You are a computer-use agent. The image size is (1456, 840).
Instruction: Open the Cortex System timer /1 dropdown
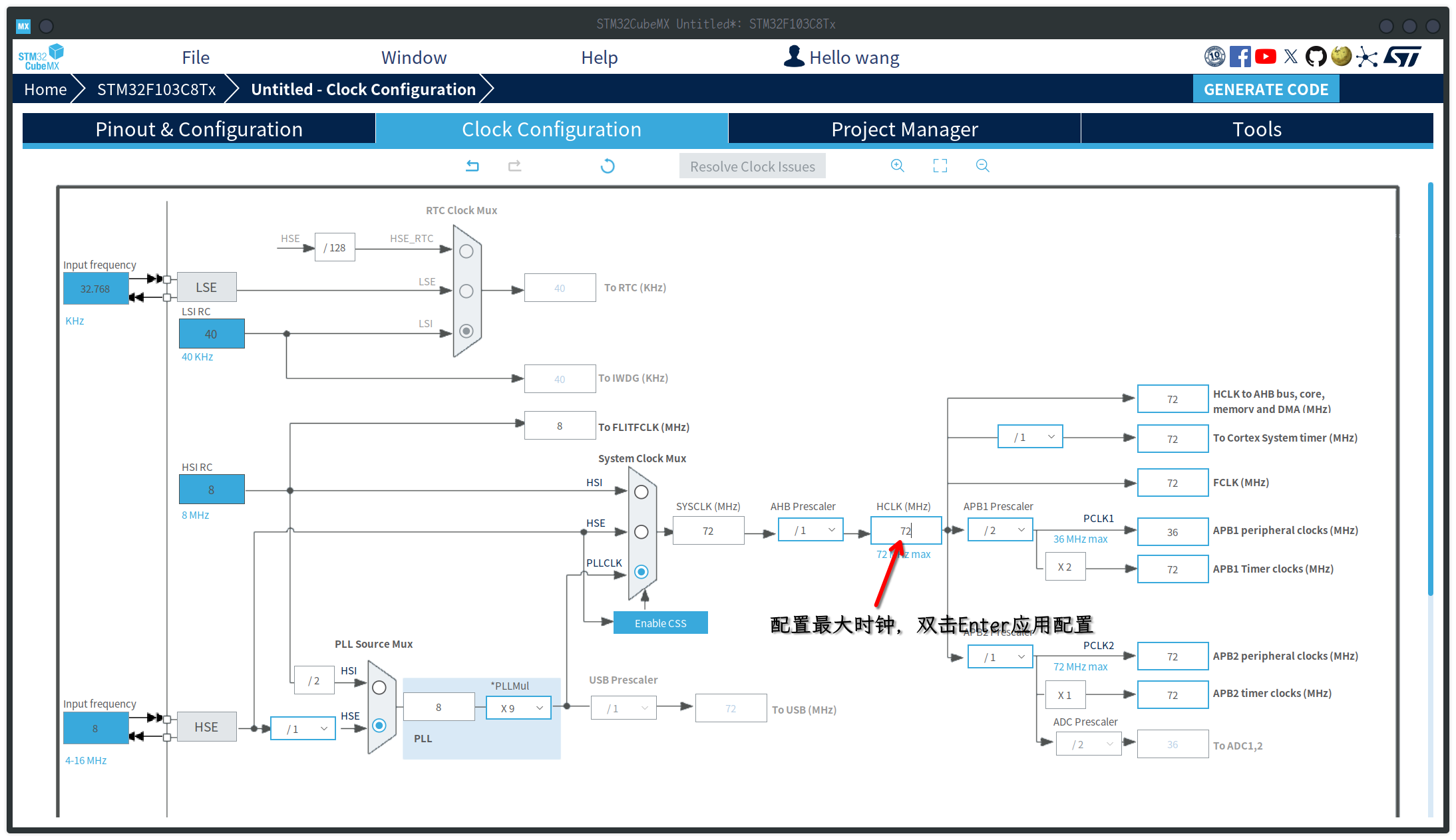click(1030, 437)
